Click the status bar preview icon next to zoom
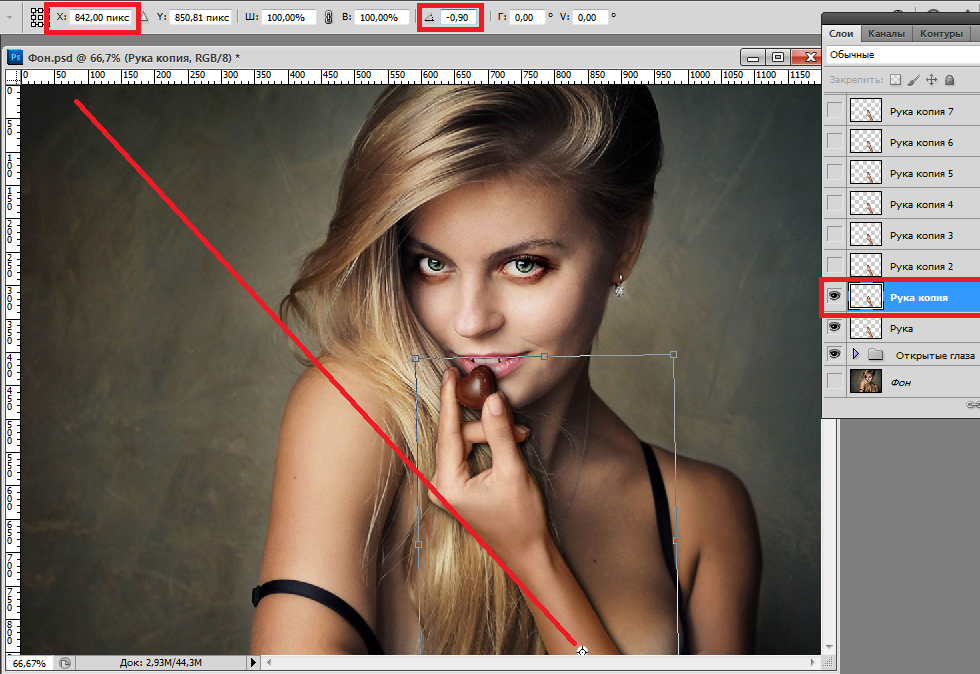 (x=65, y=663)
